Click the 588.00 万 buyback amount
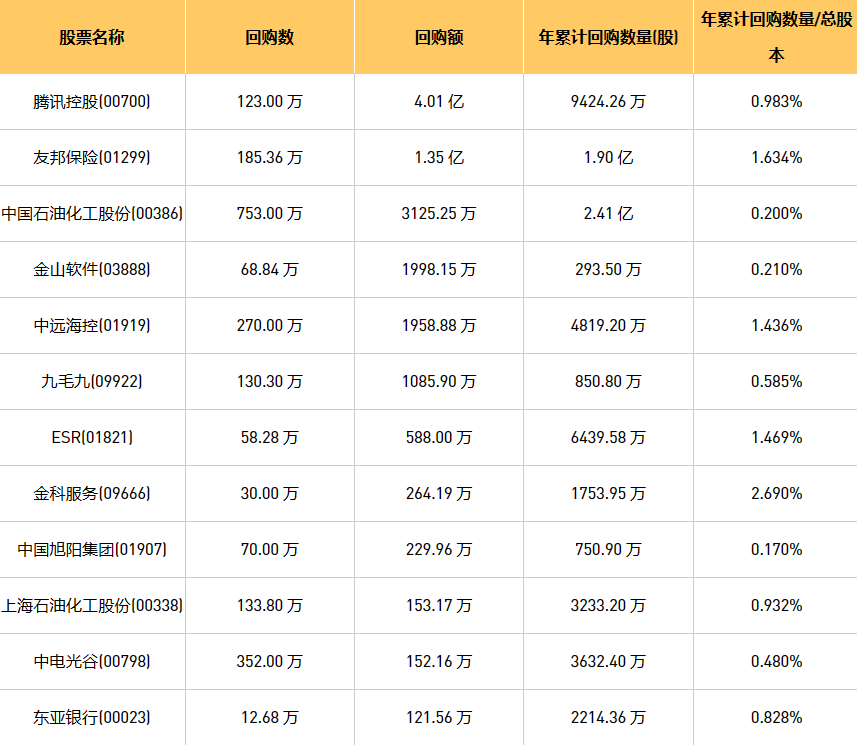Viewport: 857px width, 745px height. (x=439, y=437)
